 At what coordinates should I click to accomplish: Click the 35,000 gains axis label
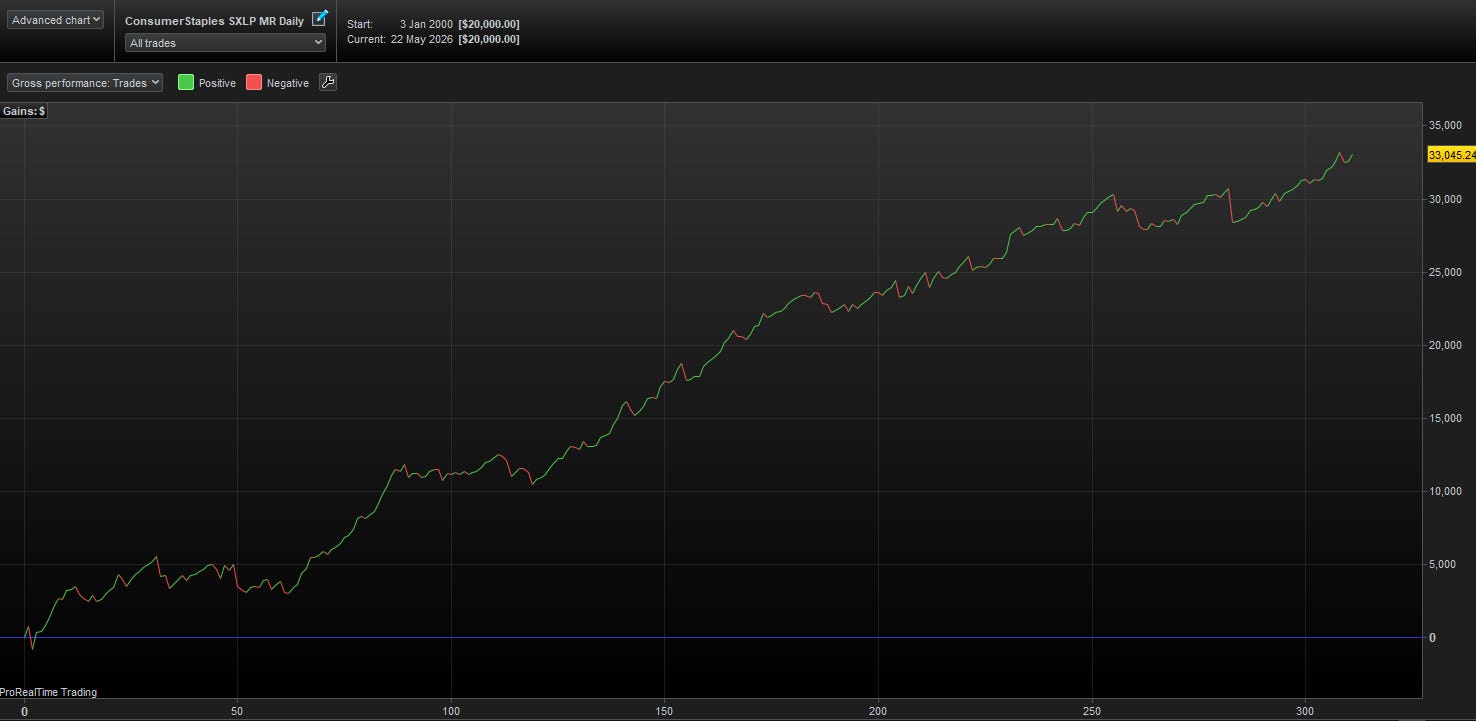[x=1445, y=126]
